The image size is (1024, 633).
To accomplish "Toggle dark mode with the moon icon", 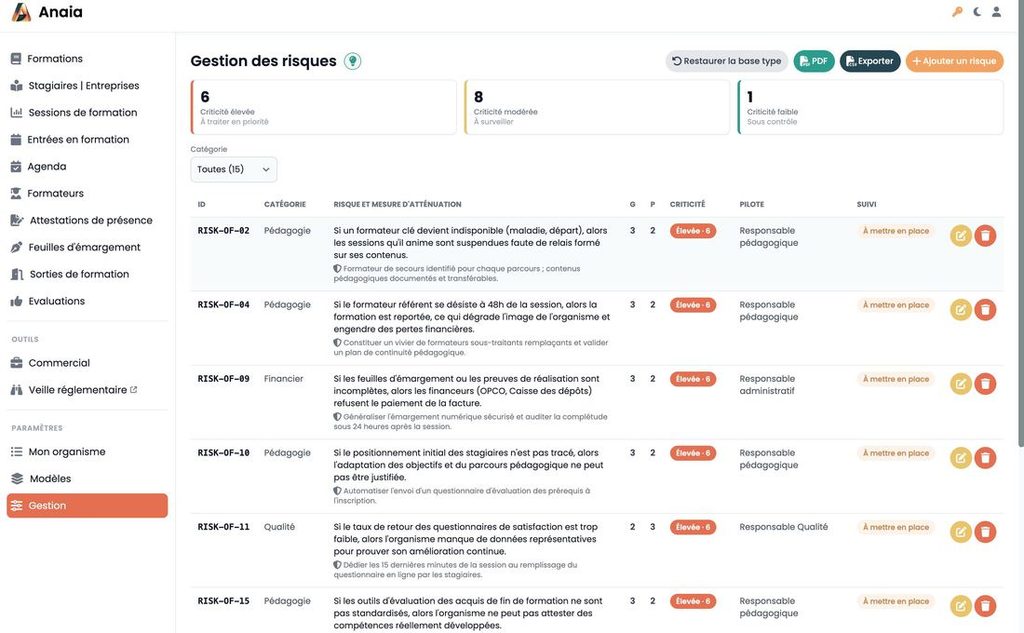I will tap(977, 12).
